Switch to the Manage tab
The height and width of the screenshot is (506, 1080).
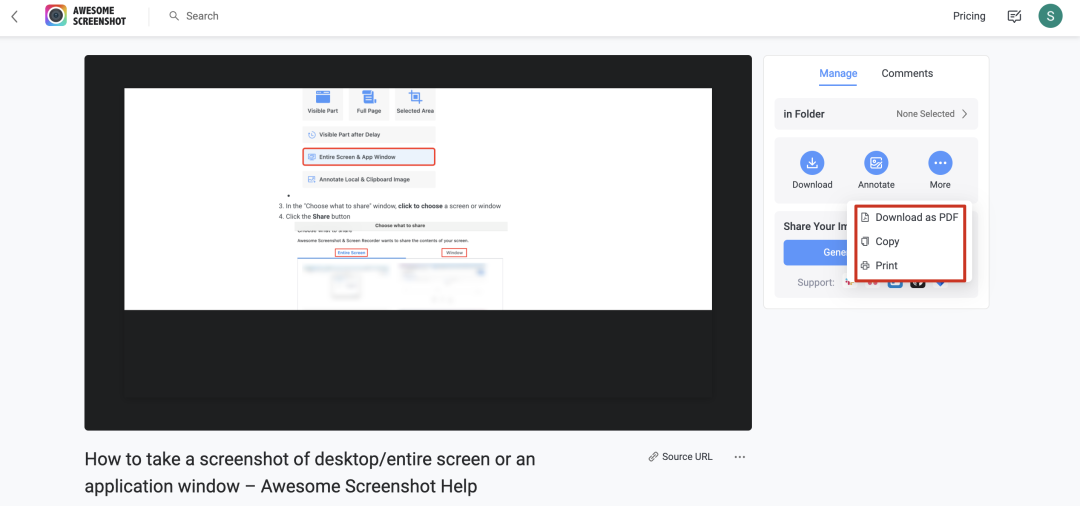tap(838, 74)
